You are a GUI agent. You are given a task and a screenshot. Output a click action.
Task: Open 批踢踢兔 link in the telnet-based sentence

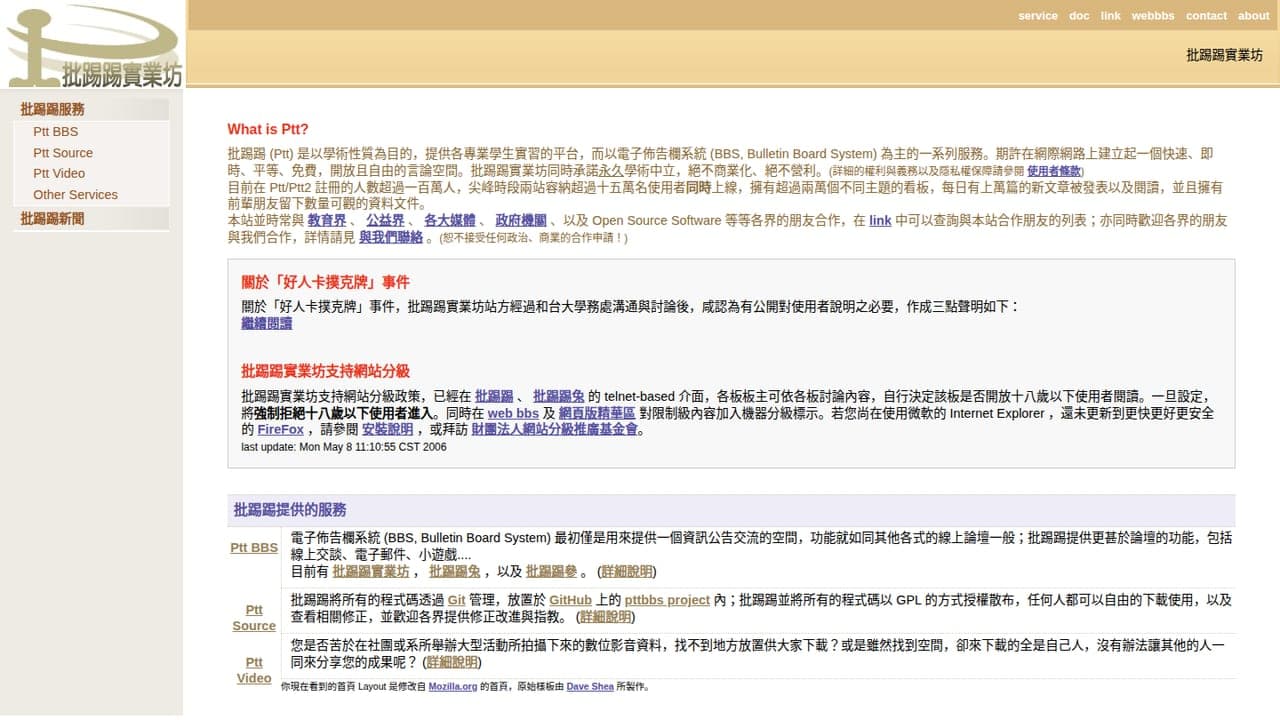(x=558, y=396)
